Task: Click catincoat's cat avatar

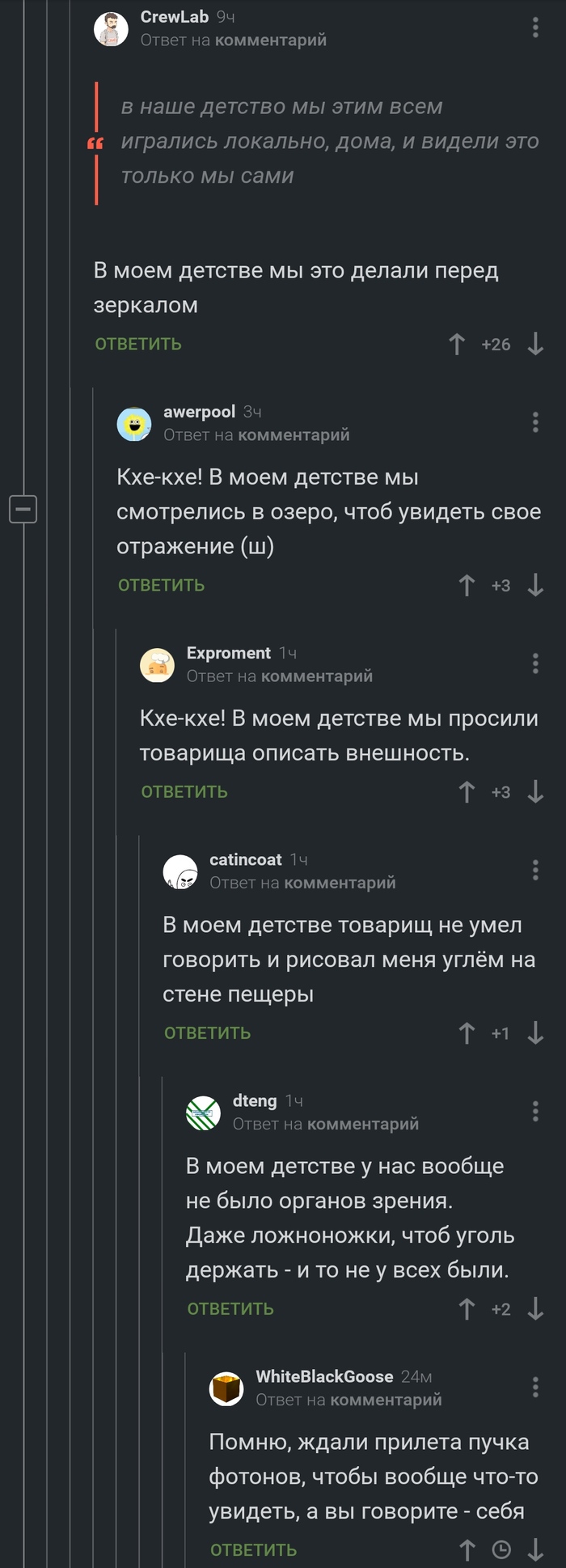Action: coord(180,871)
